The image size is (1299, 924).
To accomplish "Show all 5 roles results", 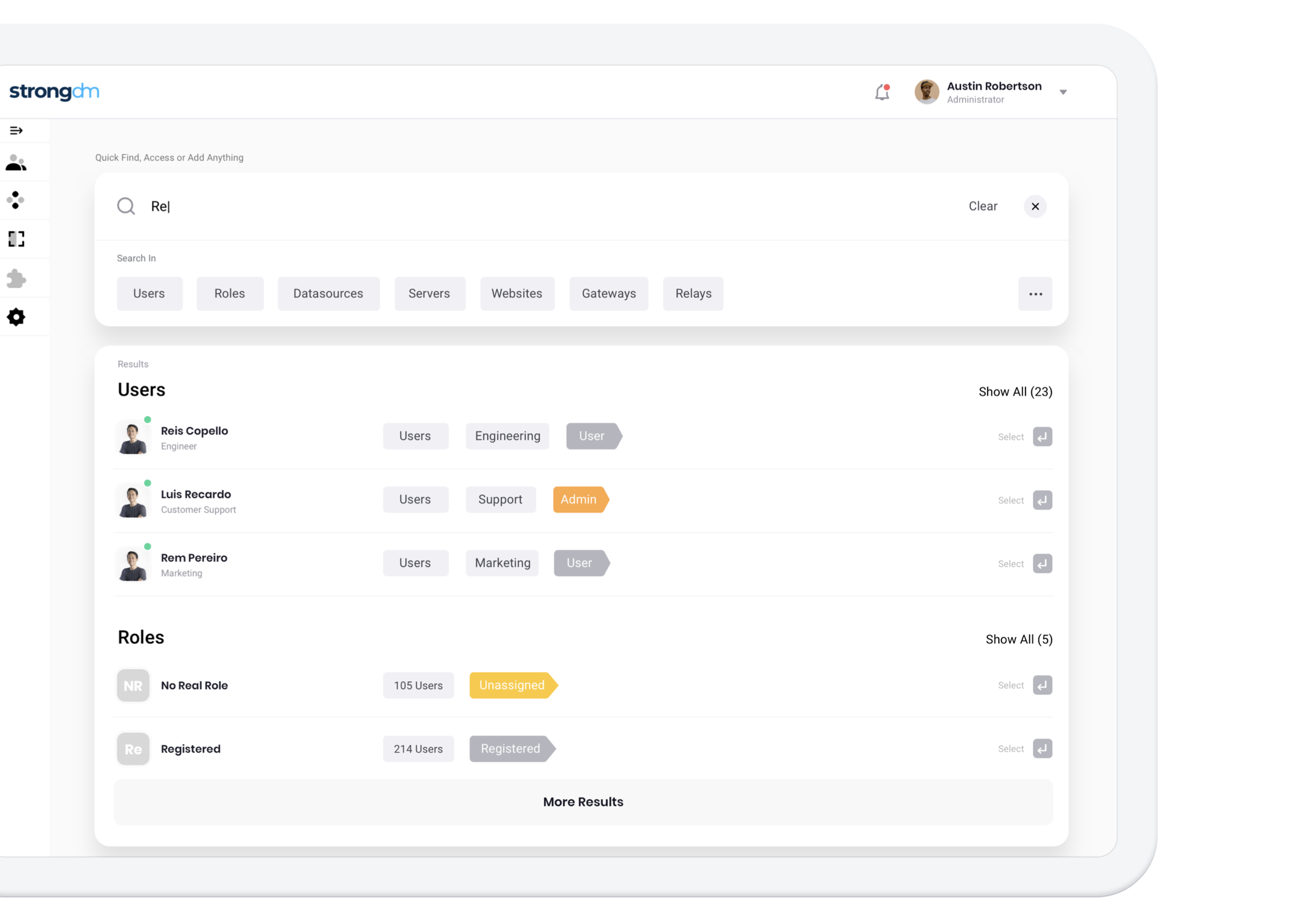I will (x=1019, y=640).
